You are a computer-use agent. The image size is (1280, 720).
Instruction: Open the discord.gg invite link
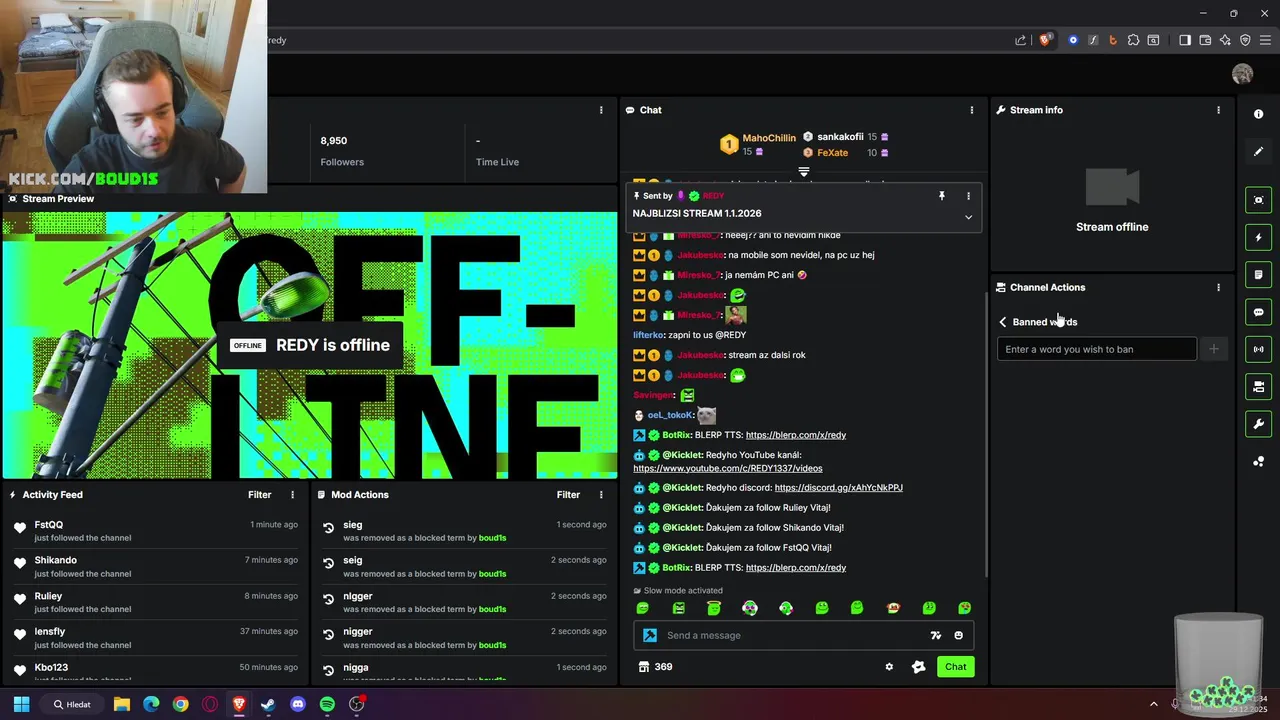coord(838,488)
